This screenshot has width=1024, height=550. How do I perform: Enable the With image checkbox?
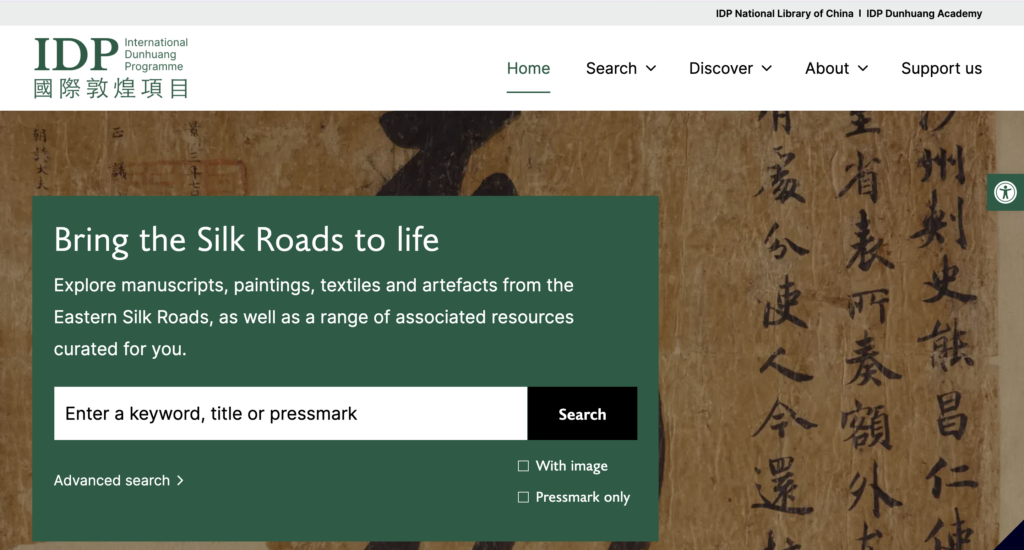(523, 466)
